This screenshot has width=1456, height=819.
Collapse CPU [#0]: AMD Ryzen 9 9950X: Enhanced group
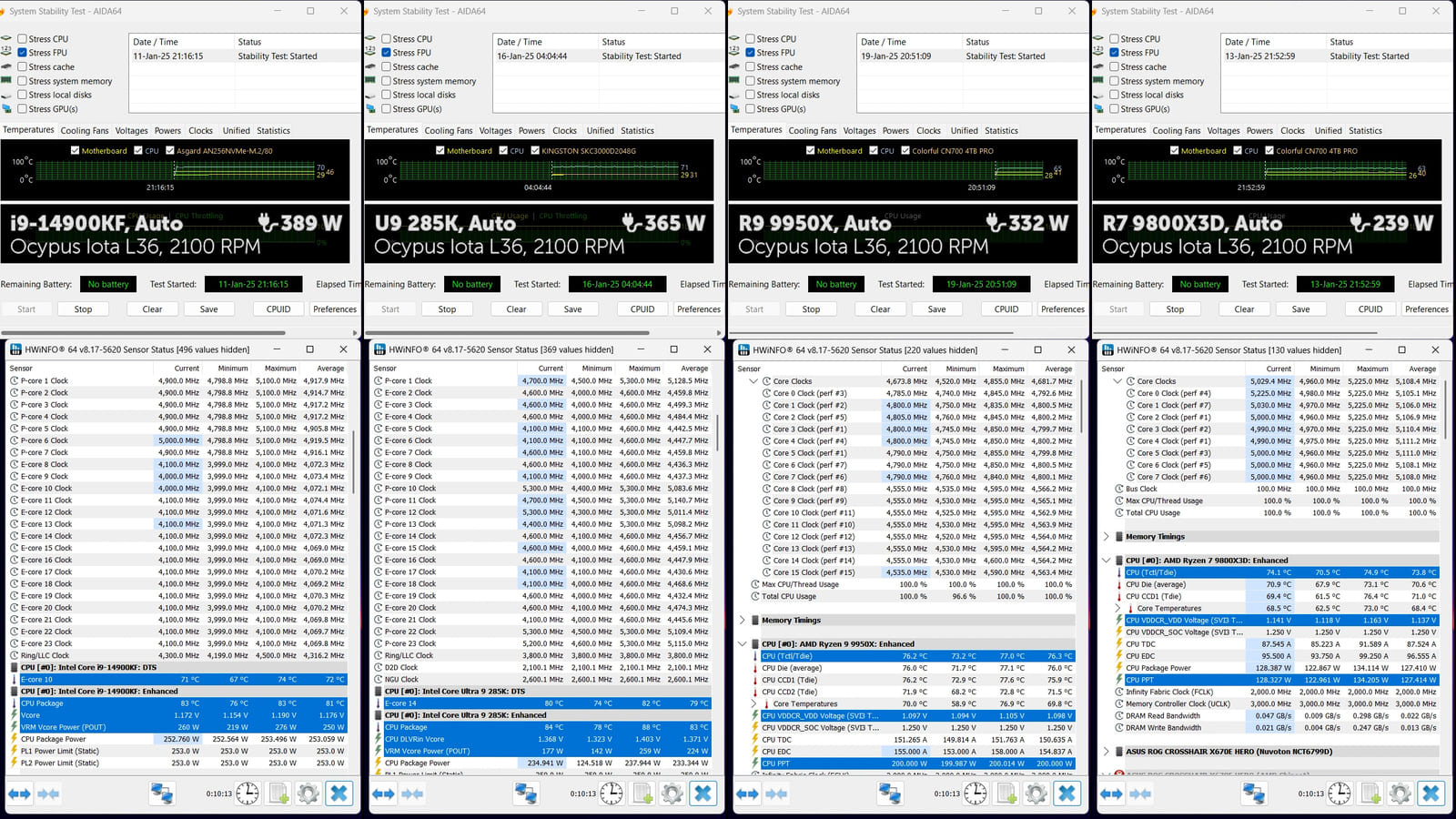(x=742, y=644)
